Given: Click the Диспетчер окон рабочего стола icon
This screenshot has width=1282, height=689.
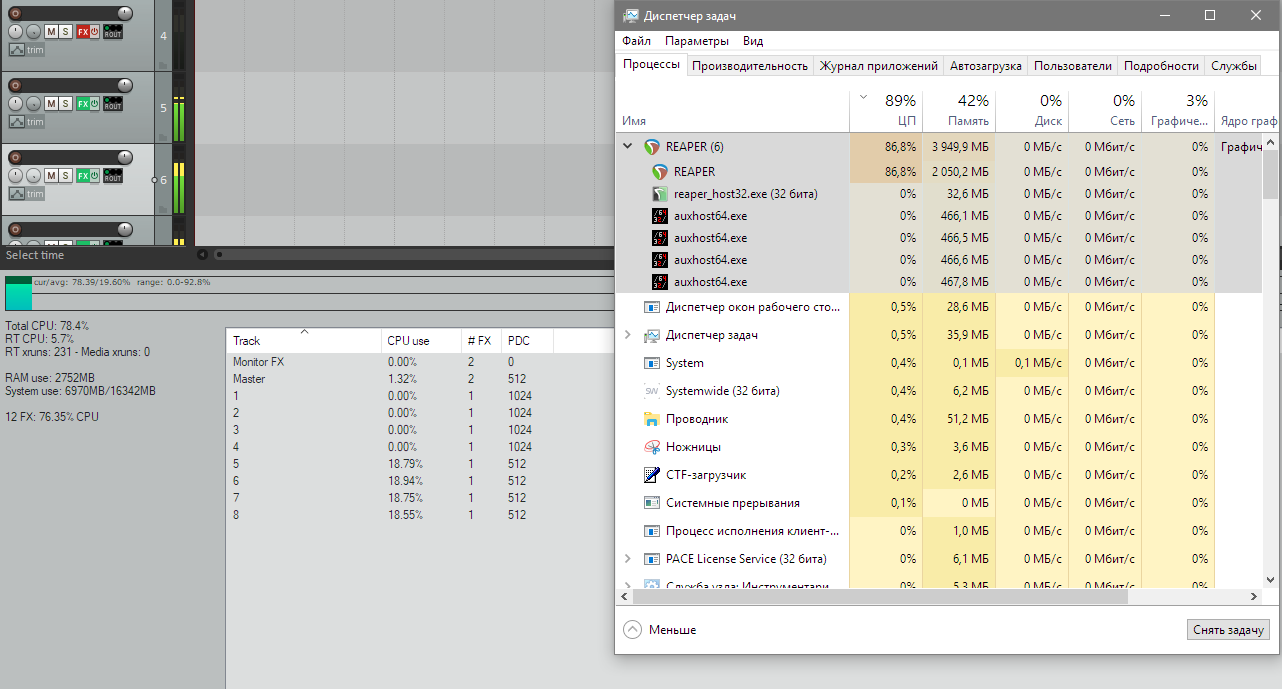Looking at the screenshot, I should point(652,307).
